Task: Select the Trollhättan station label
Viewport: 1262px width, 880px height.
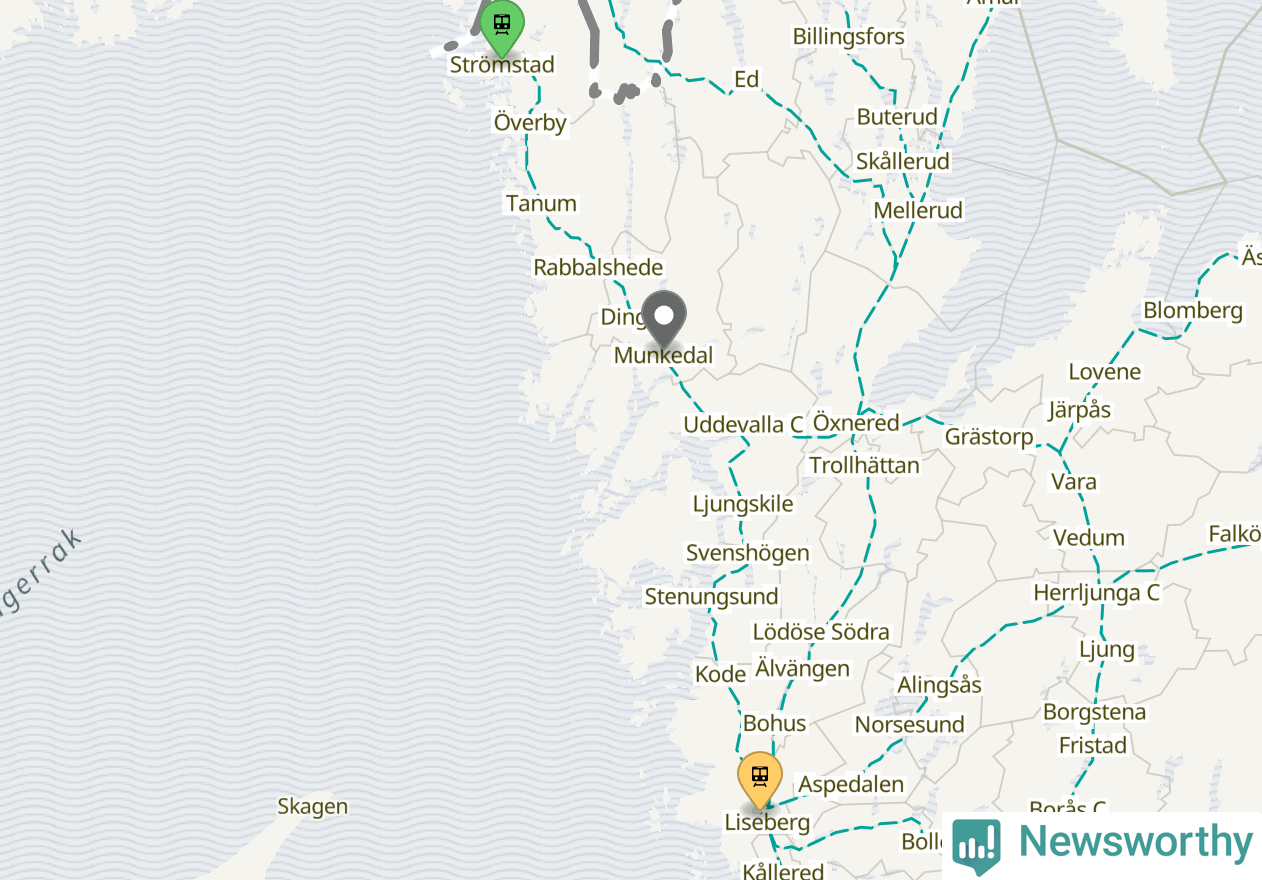Action: tap(864, 465)
